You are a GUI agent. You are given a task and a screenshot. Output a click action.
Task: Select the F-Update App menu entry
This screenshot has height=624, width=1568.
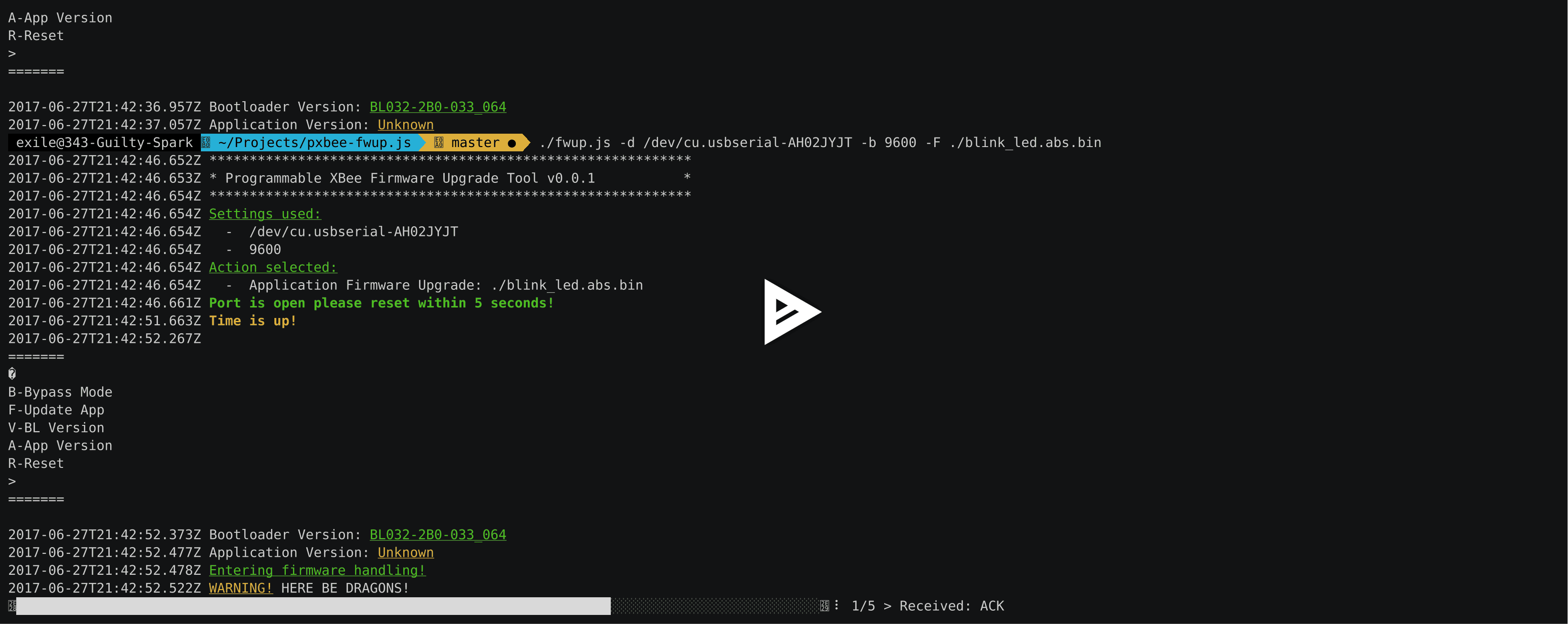click(55, 410)
